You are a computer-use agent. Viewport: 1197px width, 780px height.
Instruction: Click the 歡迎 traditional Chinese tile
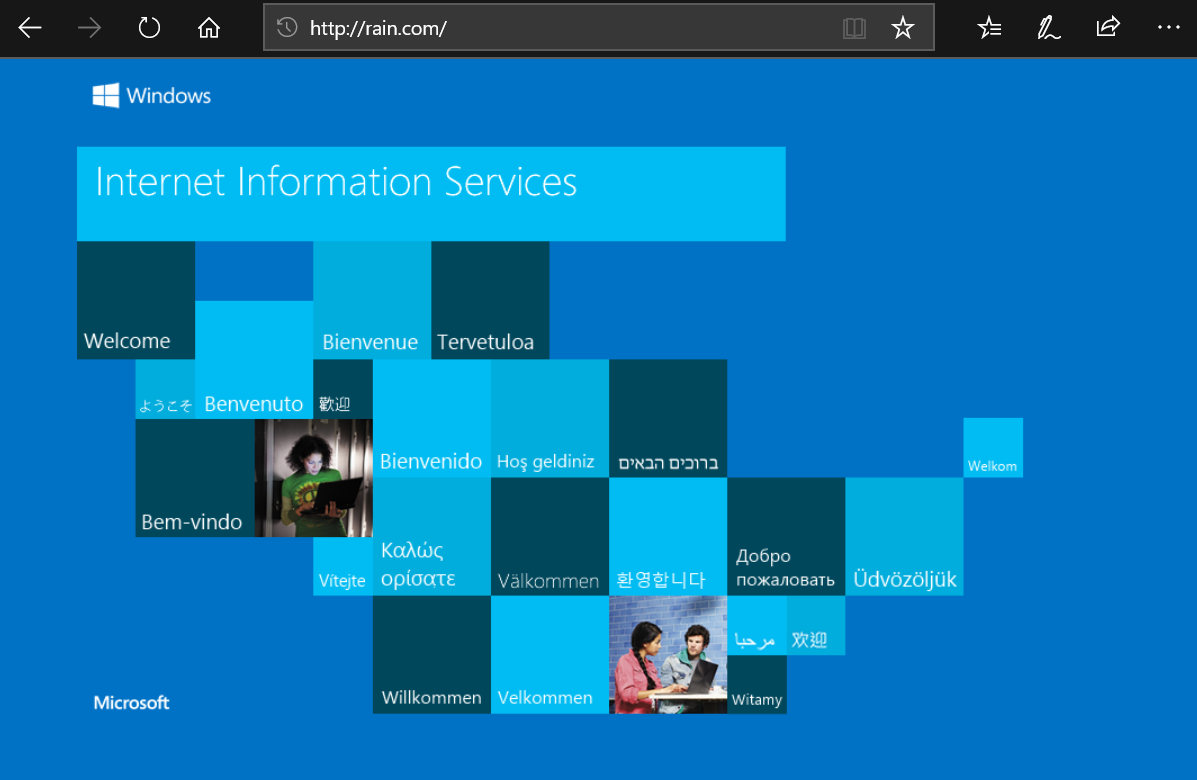pyautogui.click(x=343, y=389)
